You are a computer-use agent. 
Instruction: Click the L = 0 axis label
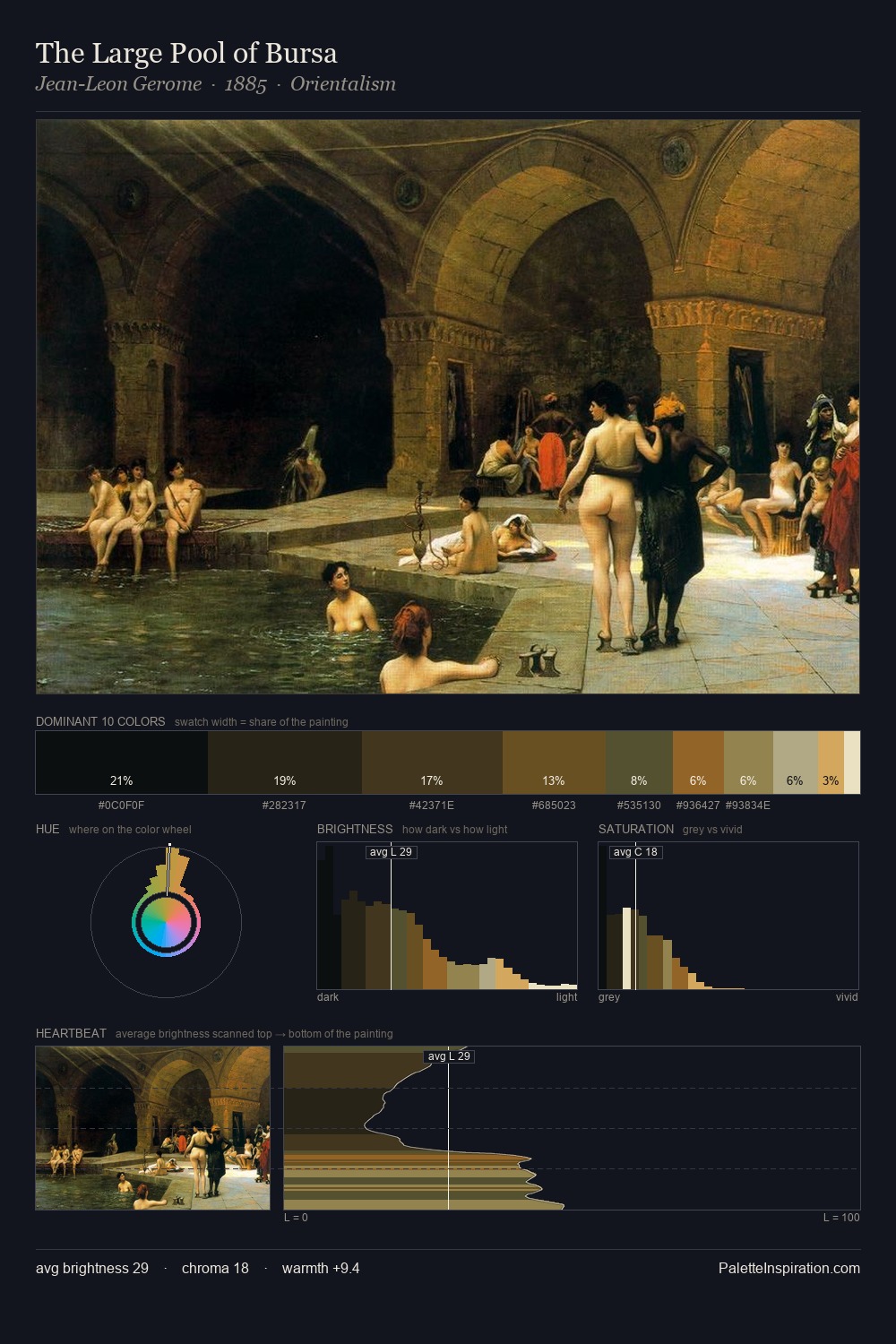pyautogui.click(x=296, y=1218)
